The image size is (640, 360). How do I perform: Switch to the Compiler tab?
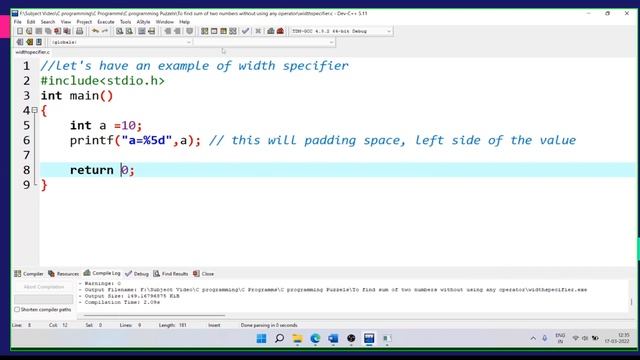[x=29, y=273]
